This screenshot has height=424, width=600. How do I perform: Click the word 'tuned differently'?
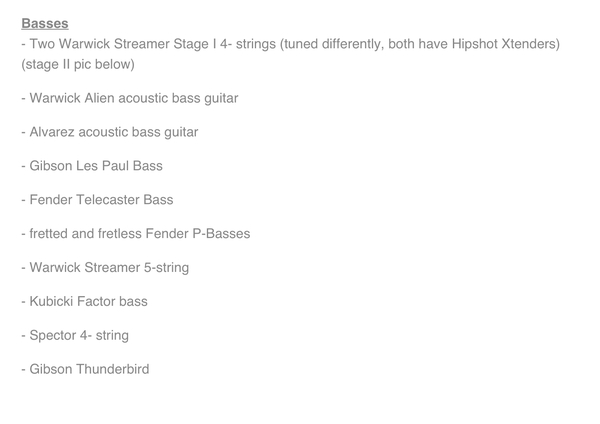point(332,44)
